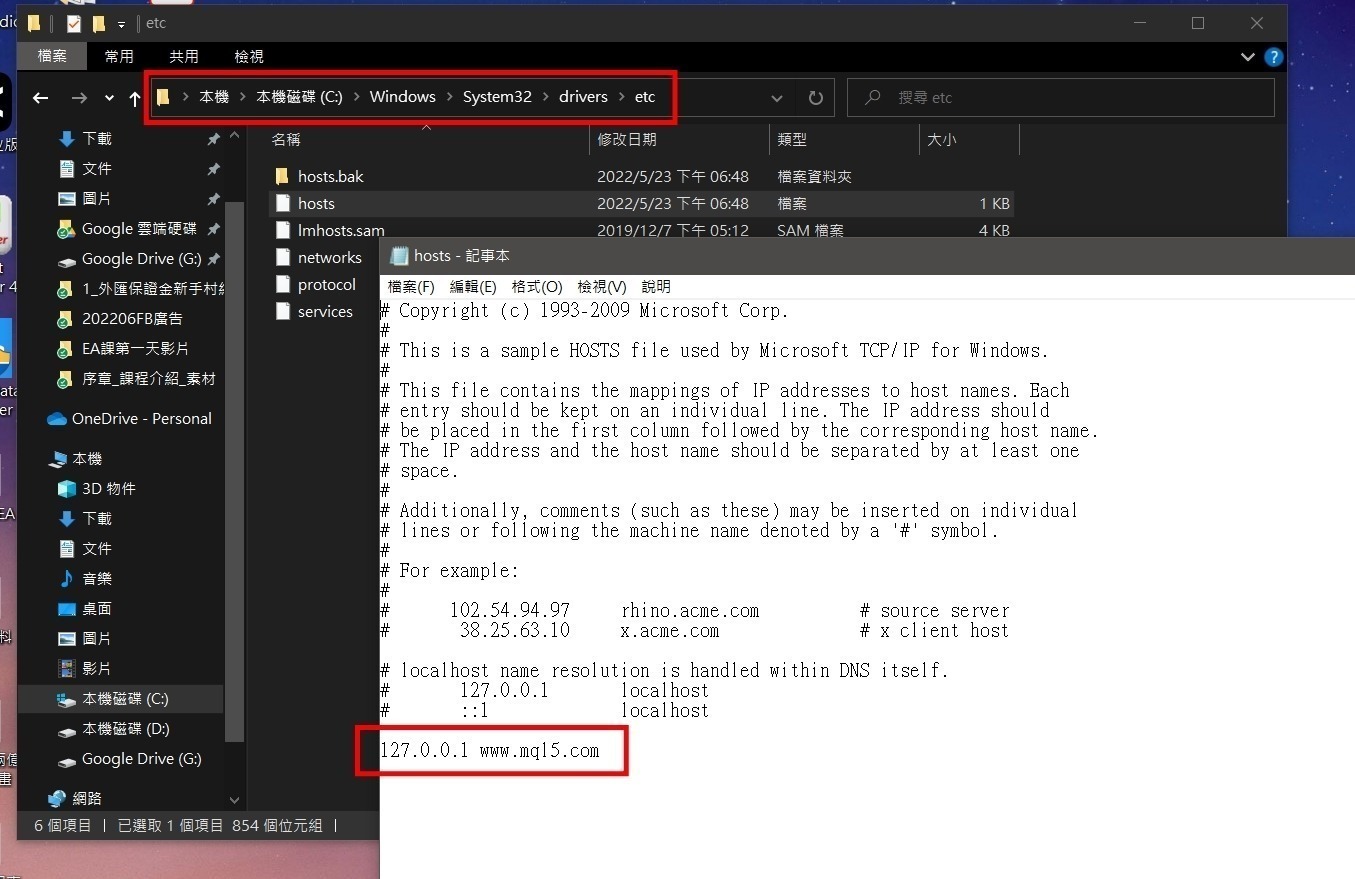Image resolution: width=1355 pixels, height=879 pixels.
Task: Sort files by 修改日期 column header
Action: (x=627, y=140)
